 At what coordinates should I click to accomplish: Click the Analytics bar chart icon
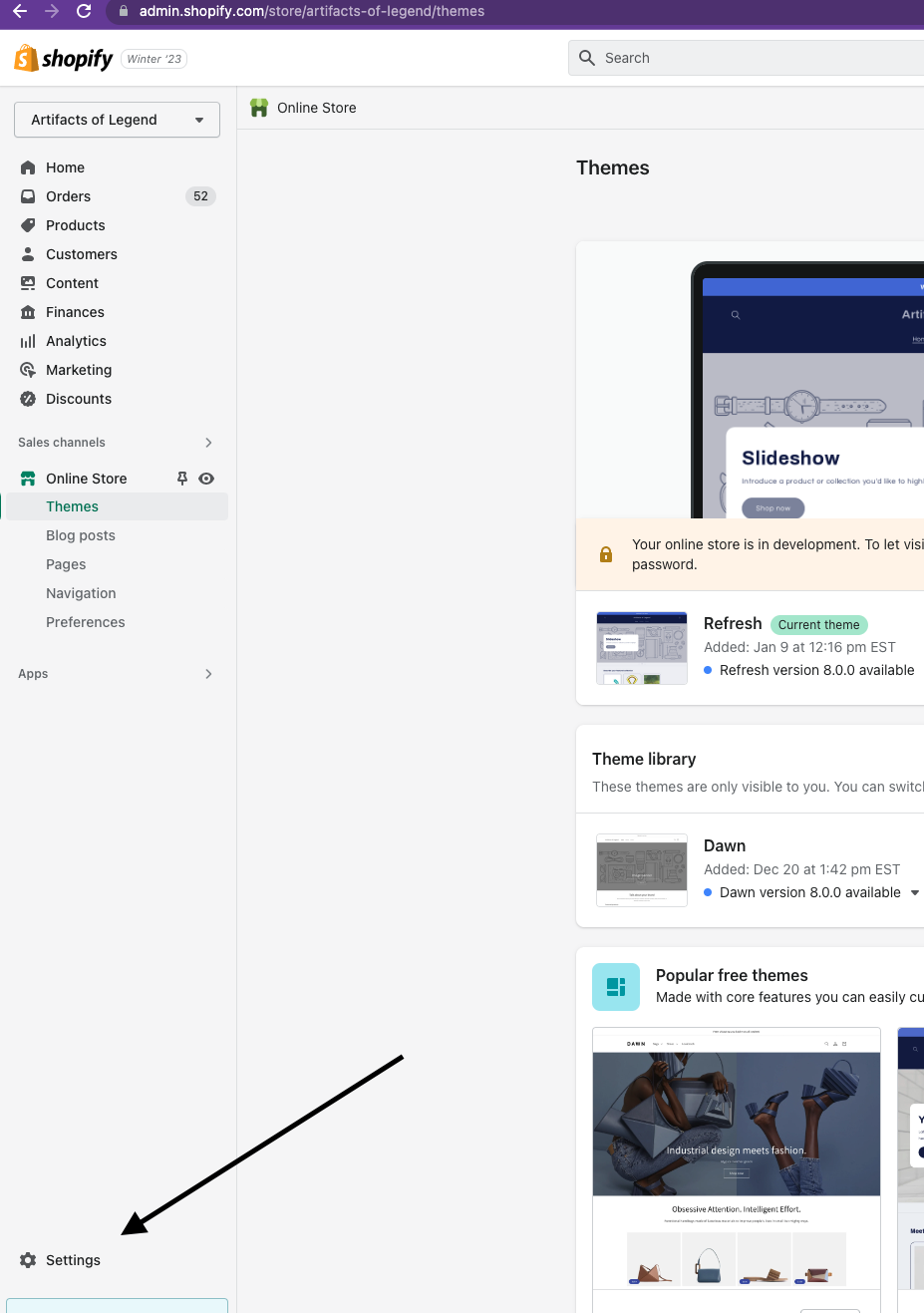28,341
